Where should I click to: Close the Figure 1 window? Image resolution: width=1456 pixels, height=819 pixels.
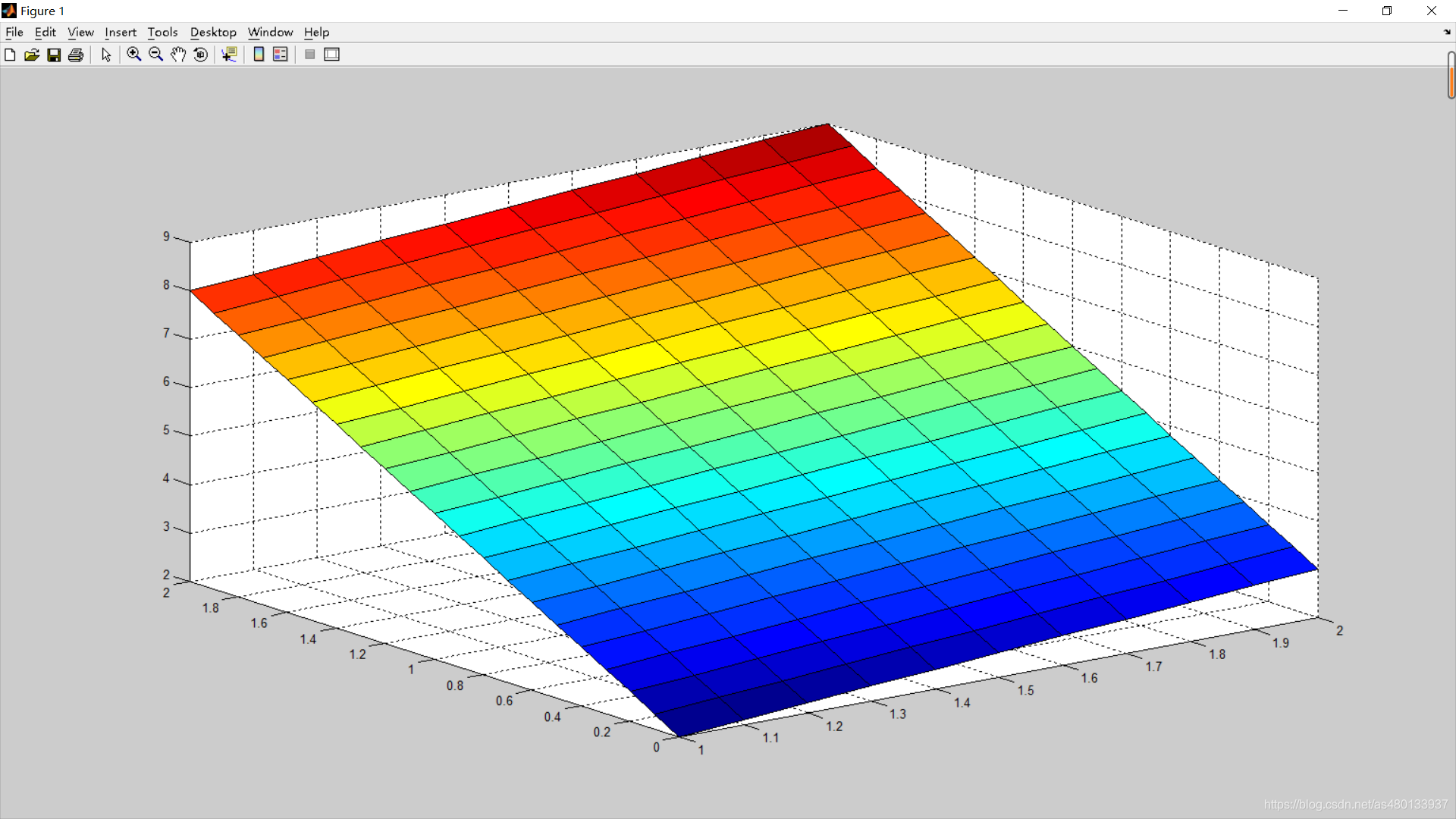1432,11
